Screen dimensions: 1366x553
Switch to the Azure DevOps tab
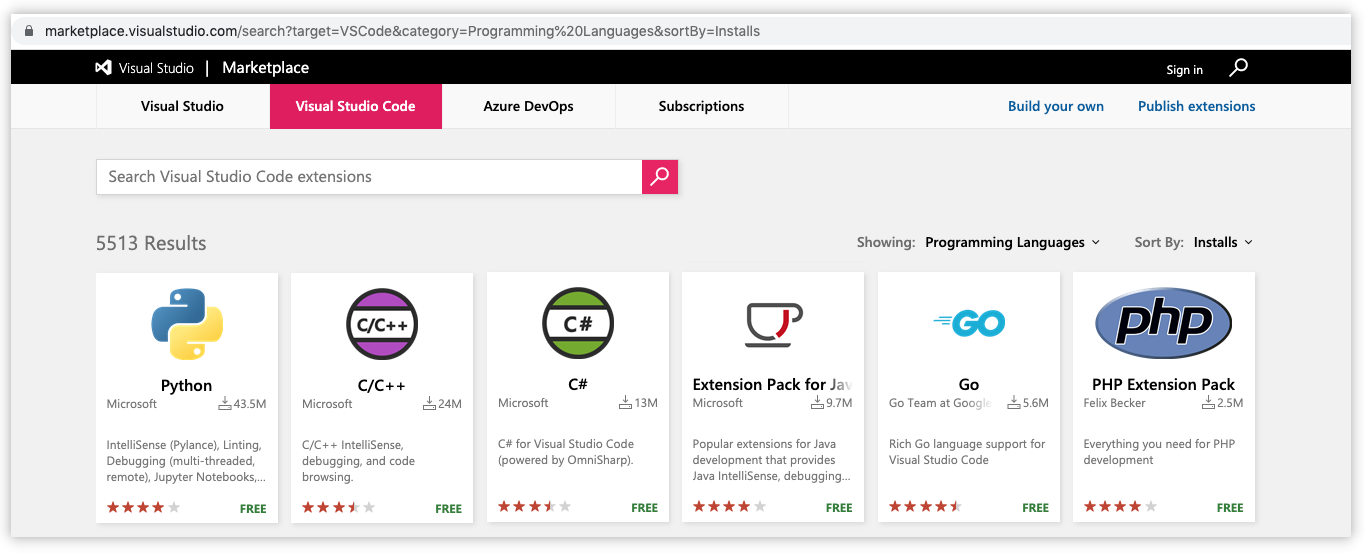tap(528, 106)
